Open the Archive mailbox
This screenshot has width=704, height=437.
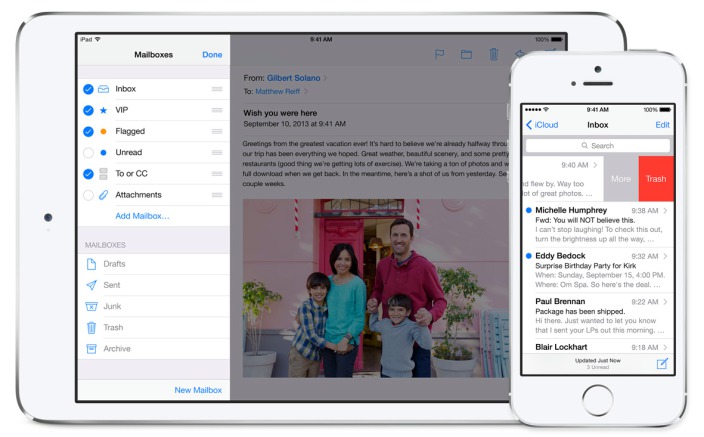[x=154, y=349]
